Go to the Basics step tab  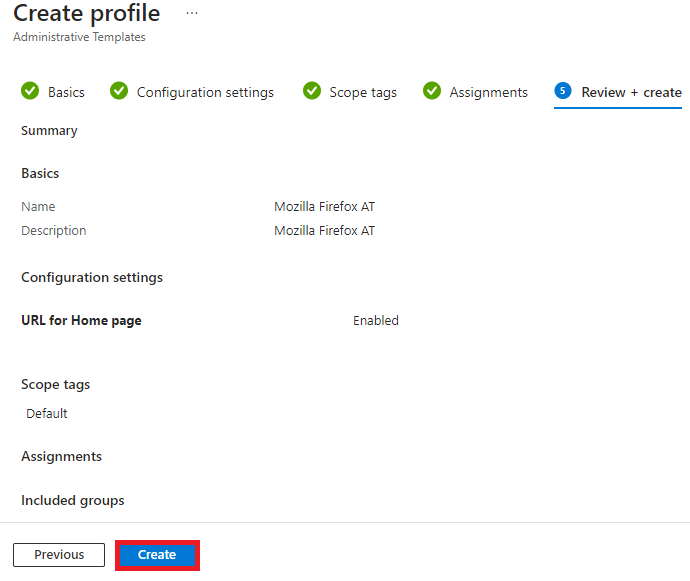[53, 92]
